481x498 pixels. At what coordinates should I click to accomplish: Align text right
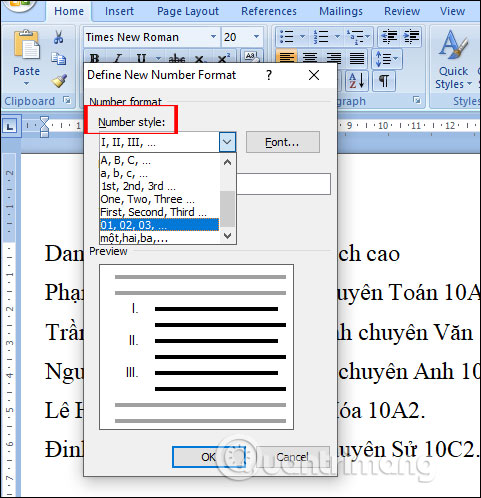[334, 58]
